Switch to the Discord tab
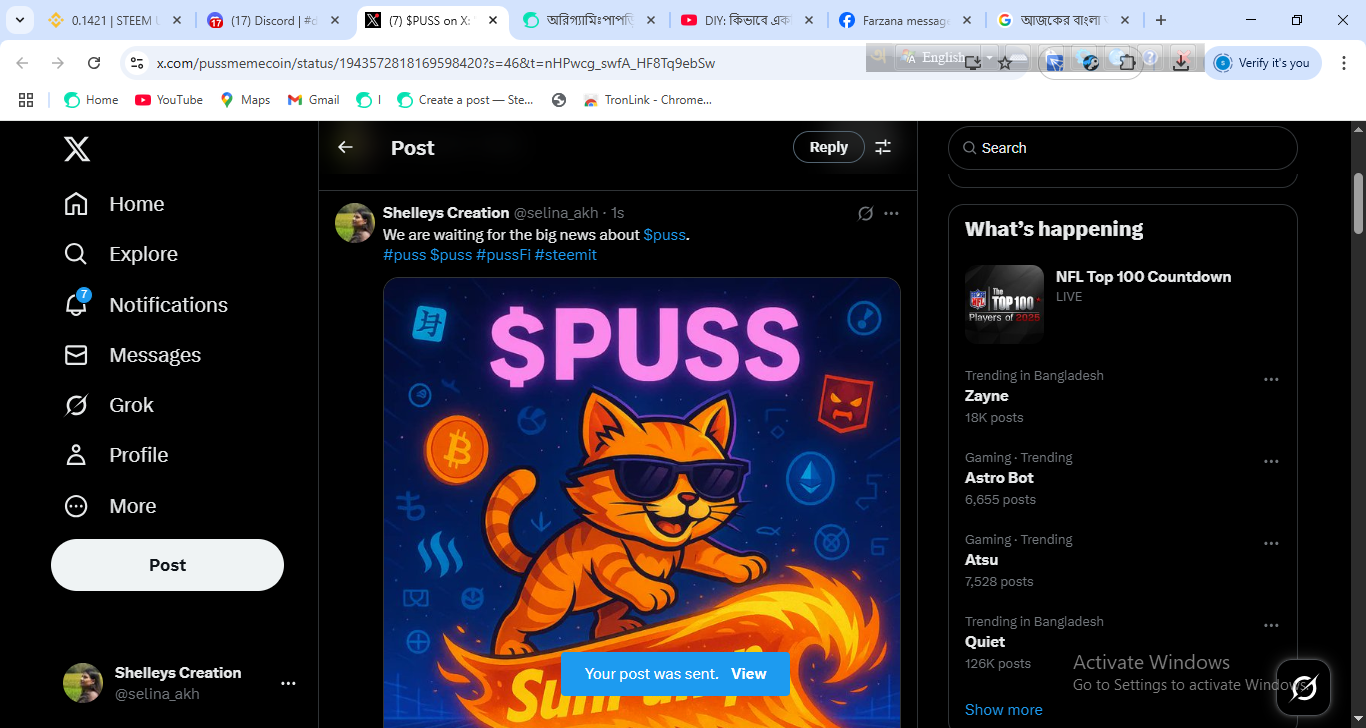Viewport: 1366px width, 728px height. [272, 20]
